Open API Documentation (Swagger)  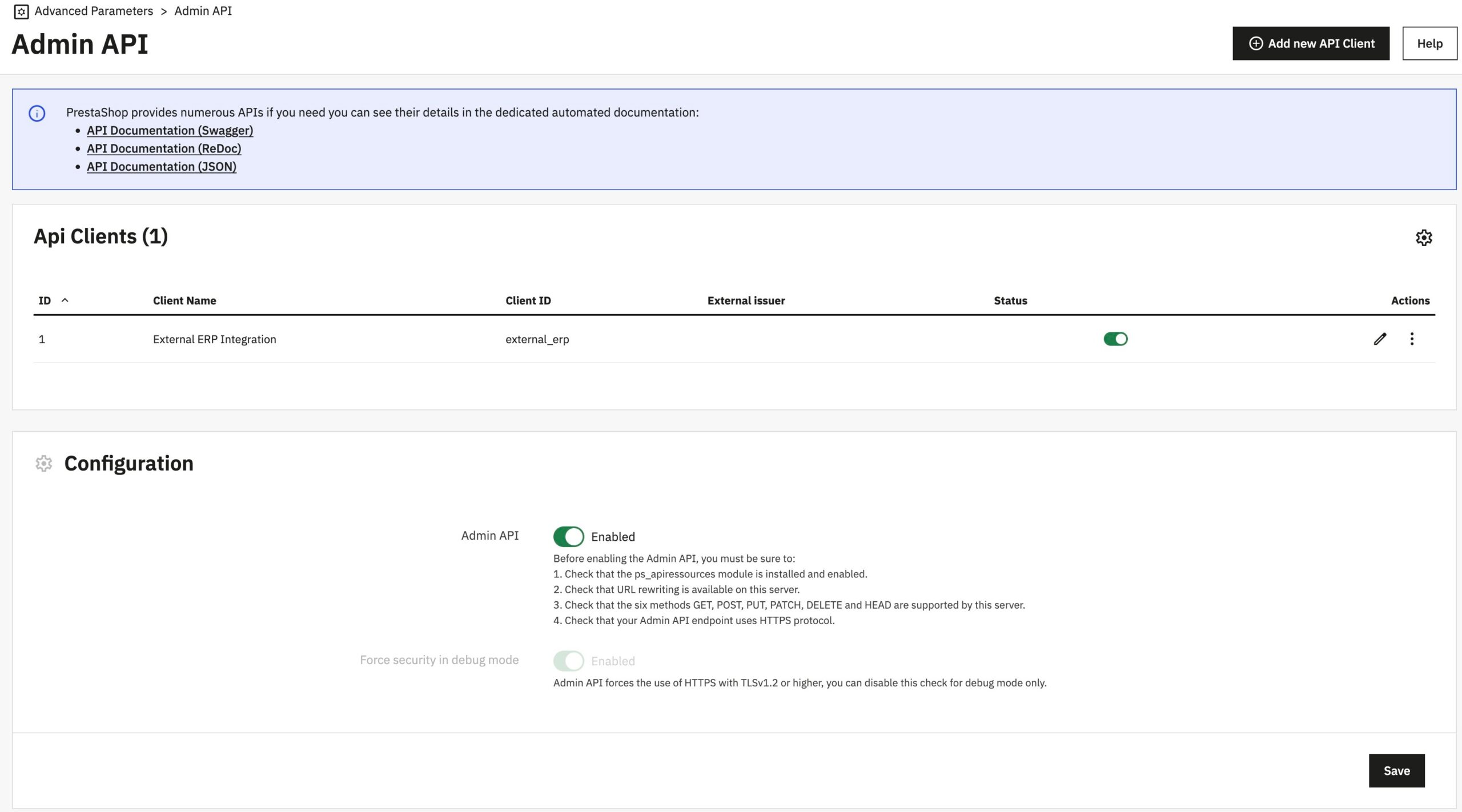point(170,130)
